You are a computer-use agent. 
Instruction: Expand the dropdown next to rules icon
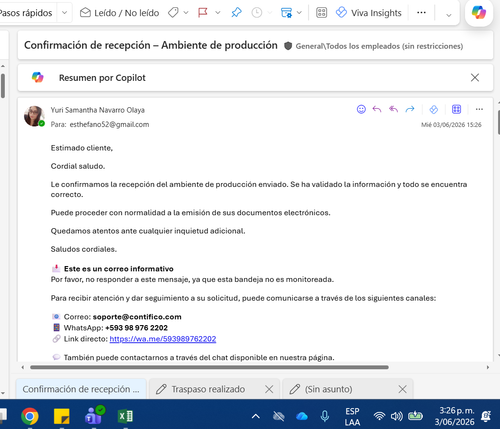coord(299,13)
